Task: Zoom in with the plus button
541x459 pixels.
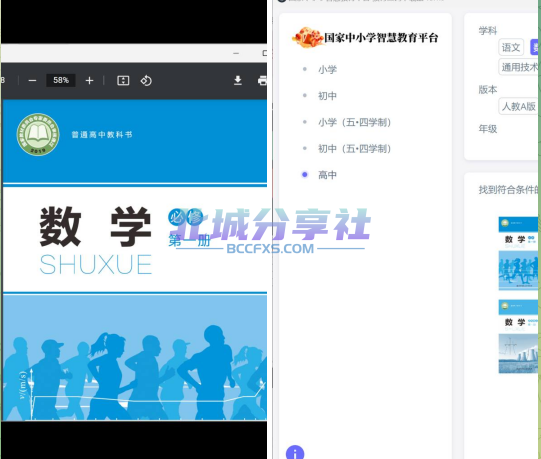Action: pos(89,81)
